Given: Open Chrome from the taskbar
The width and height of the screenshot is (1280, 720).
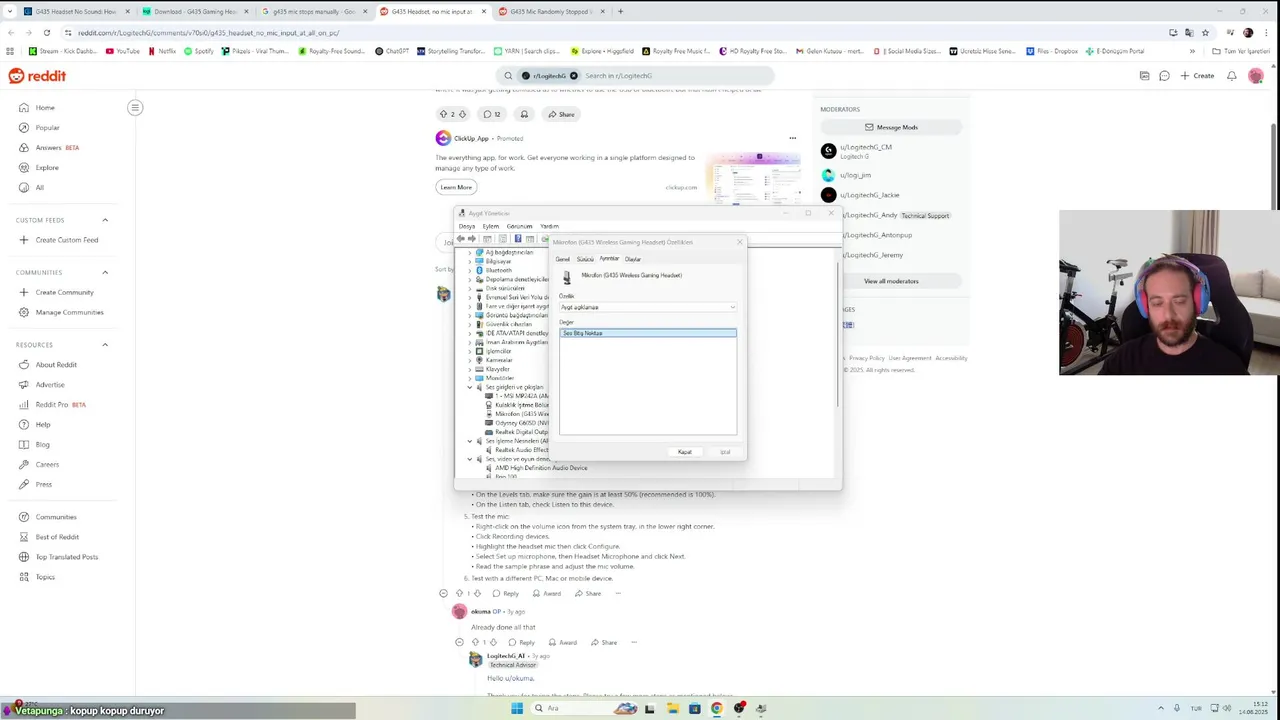Looking at the screenshot, I should (717, 708).
